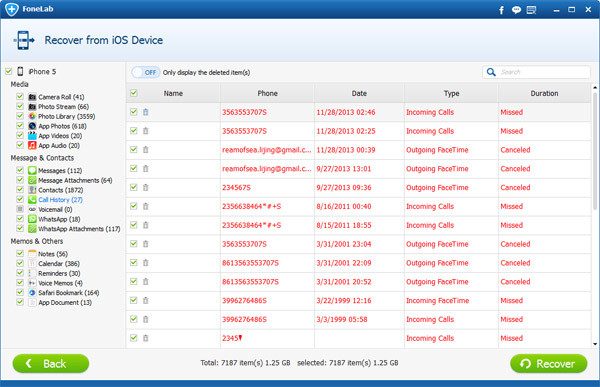The image size is (600, 387).
Task: Sort by the Type column header
Action: tap(451, 93)
